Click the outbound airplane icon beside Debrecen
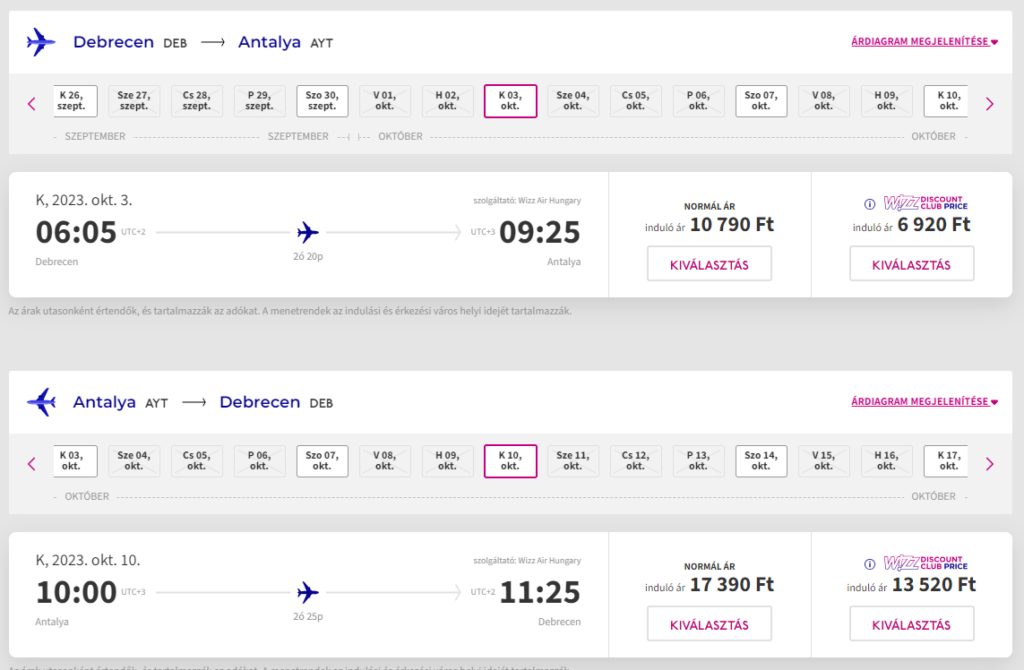Image resolution: width=1024 pixels, height=670 pixels. pos(41,42)
